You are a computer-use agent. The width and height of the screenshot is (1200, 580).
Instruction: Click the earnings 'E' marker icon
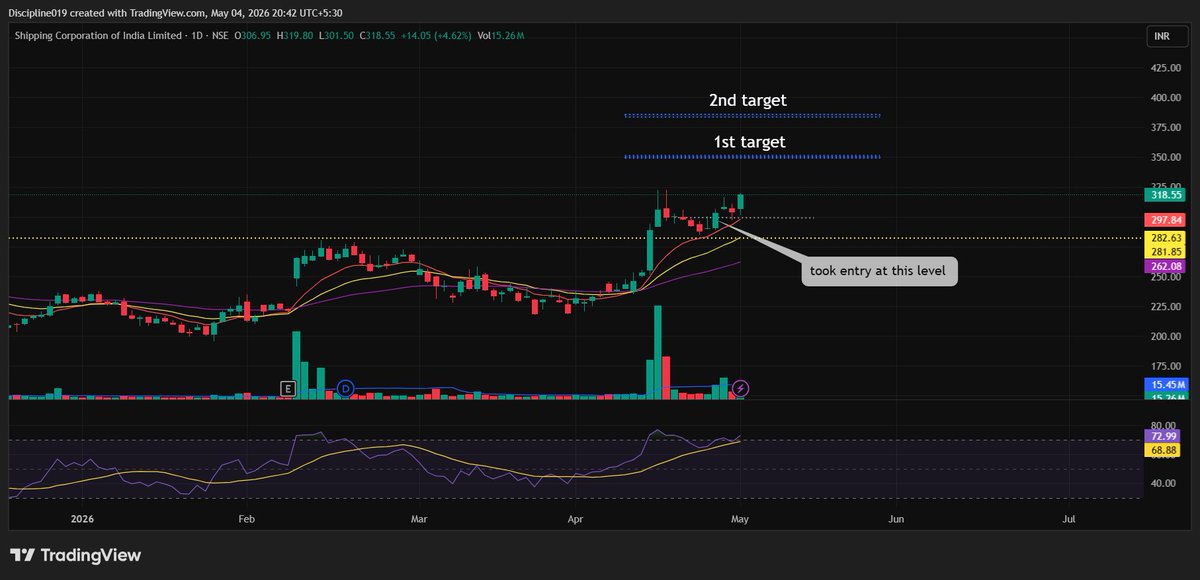point(289,387)
